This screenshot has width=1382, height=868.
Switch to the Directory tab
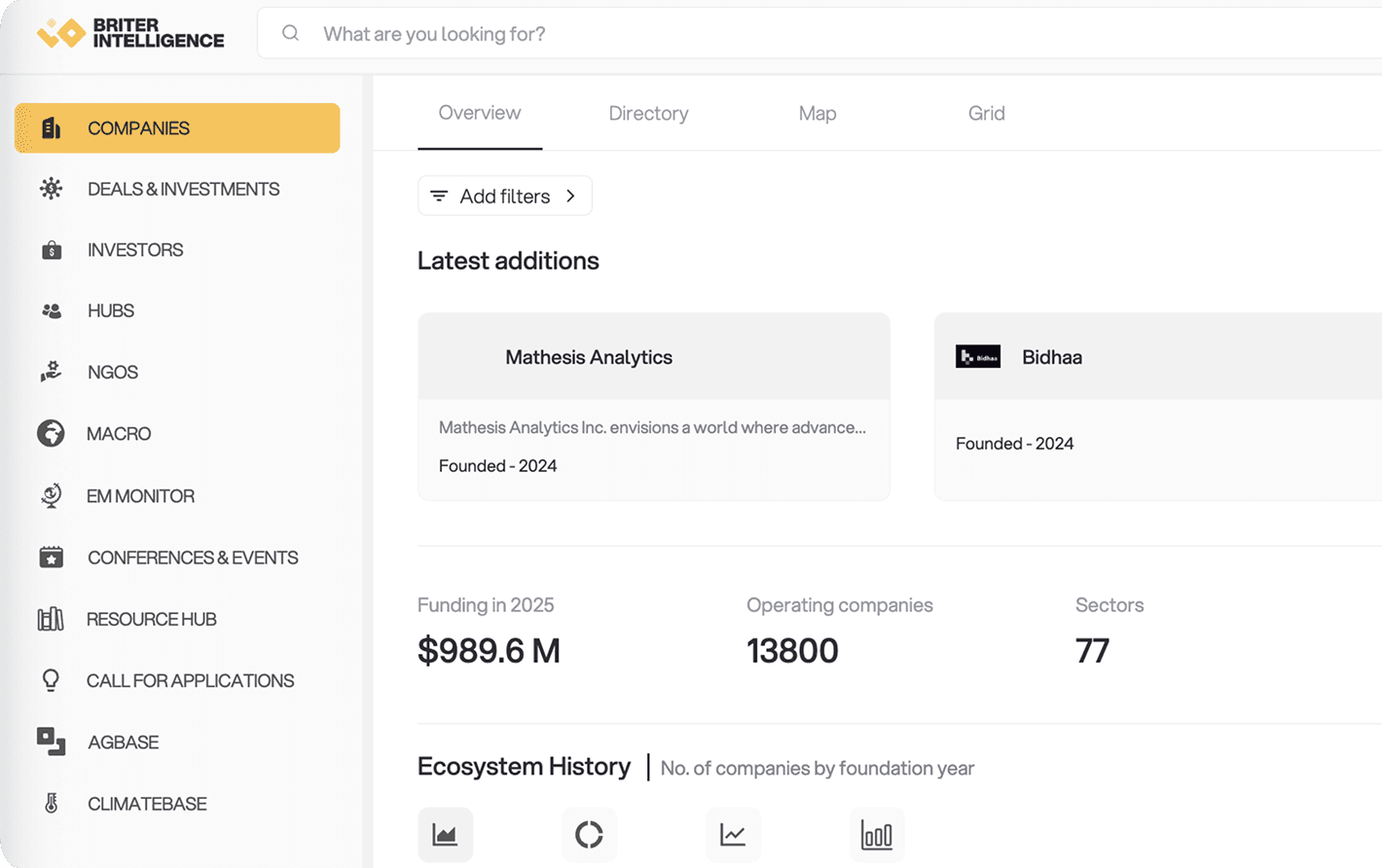pyautogui.click(x=648, y=113)
